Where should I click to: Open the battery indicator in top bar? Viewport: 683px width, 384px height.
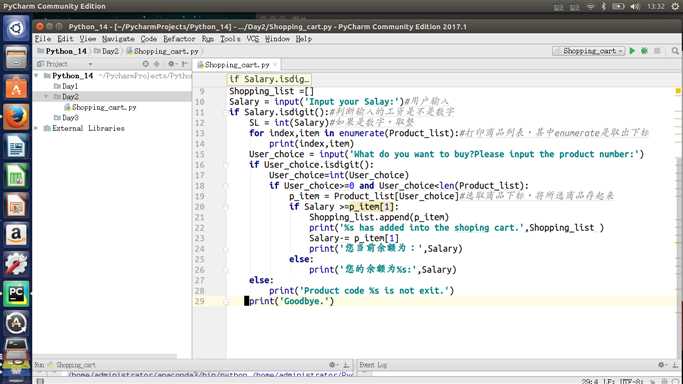tap(618, 6)
